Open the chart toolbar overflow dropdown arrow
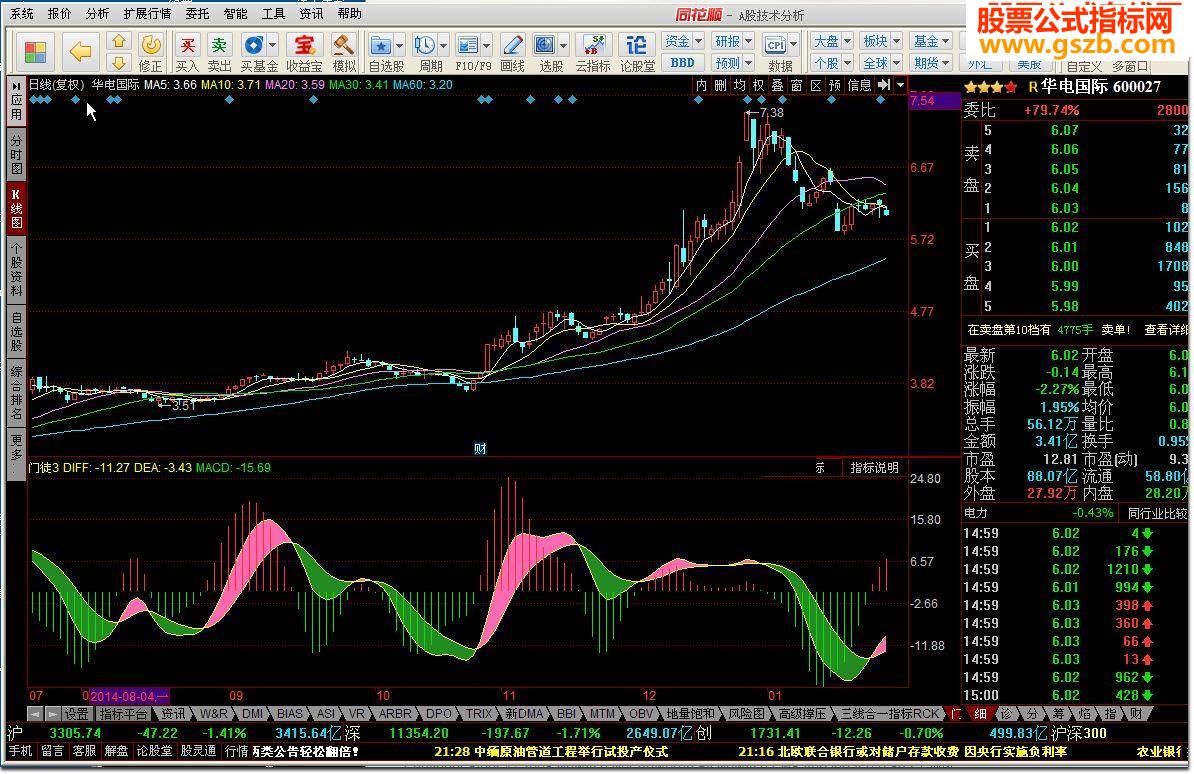Screen dimensions: 1194x774 tap(900, 85)
